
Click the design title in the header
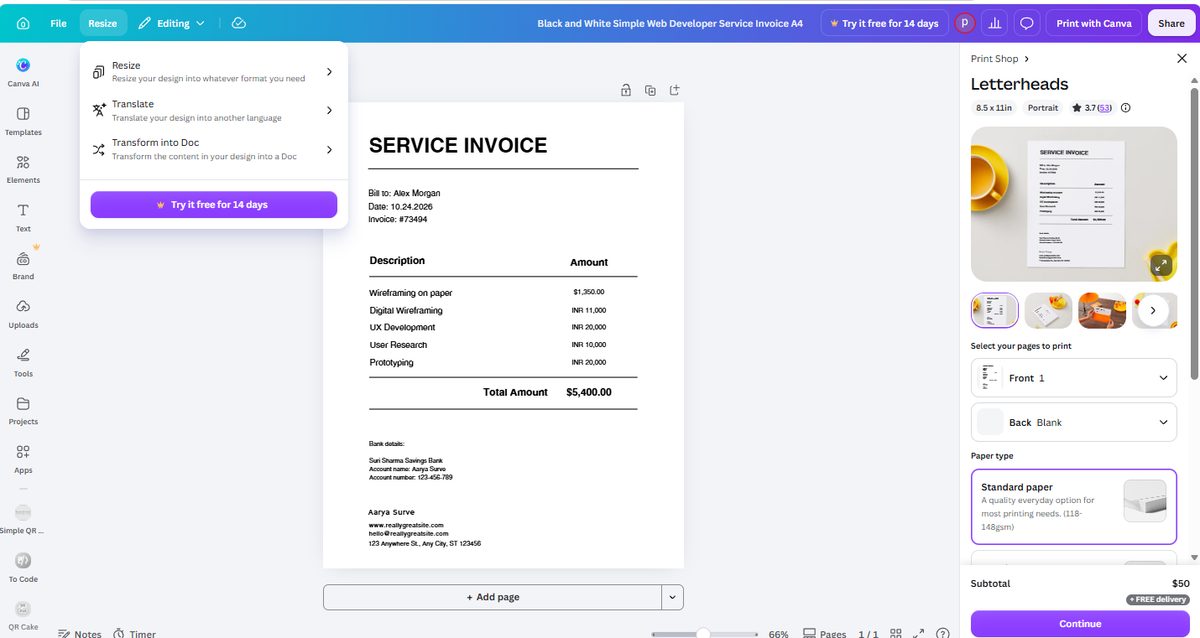pos(670,23)
